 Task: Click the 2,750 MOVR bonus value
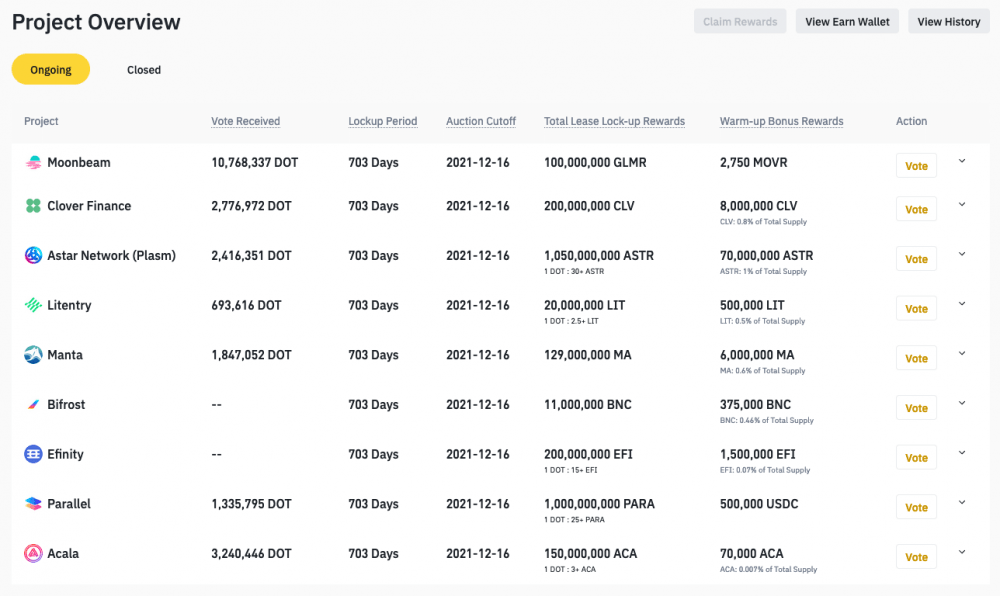pyautogui.click(x=753, y=163)
